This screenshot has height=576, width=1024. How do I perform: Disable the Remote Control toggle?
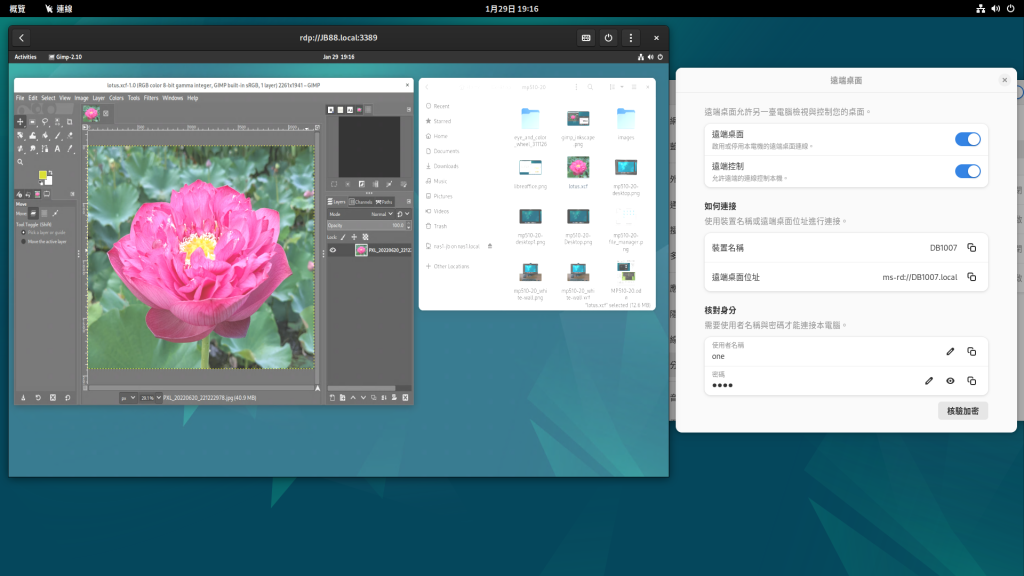[967, 171]
